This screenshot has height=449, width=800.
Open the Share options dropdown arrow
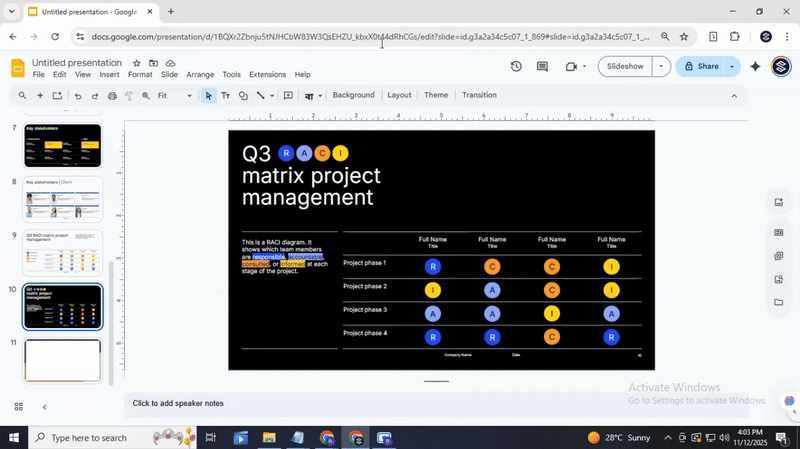click(732, 67)
